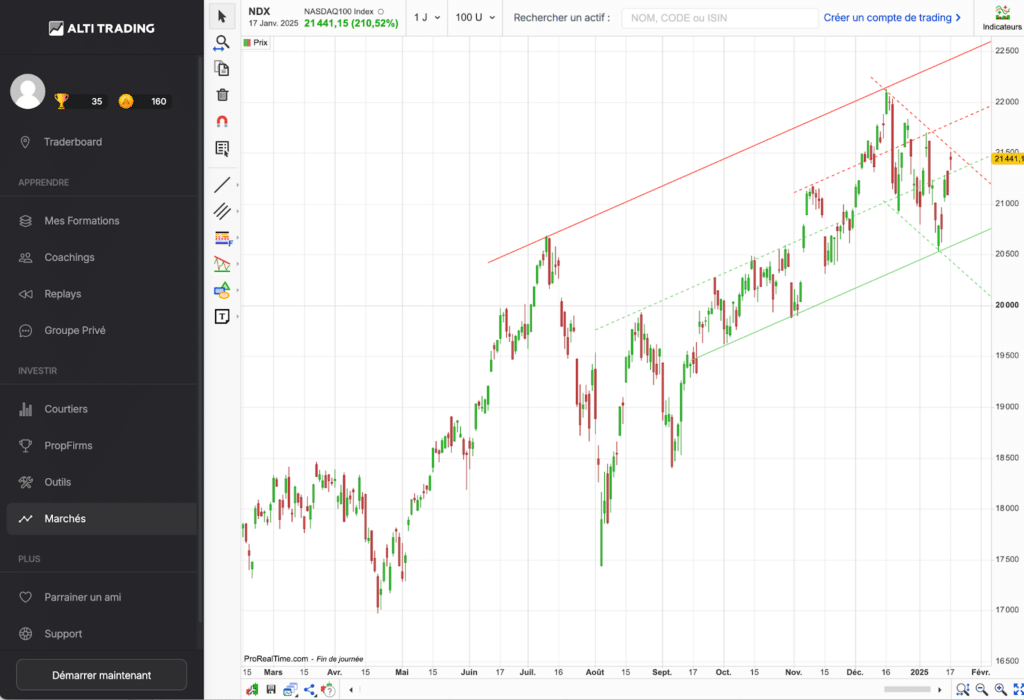Click the horizontal timeline scrollbar thumb
The image size is (1024, 700).
click(907, 690)
